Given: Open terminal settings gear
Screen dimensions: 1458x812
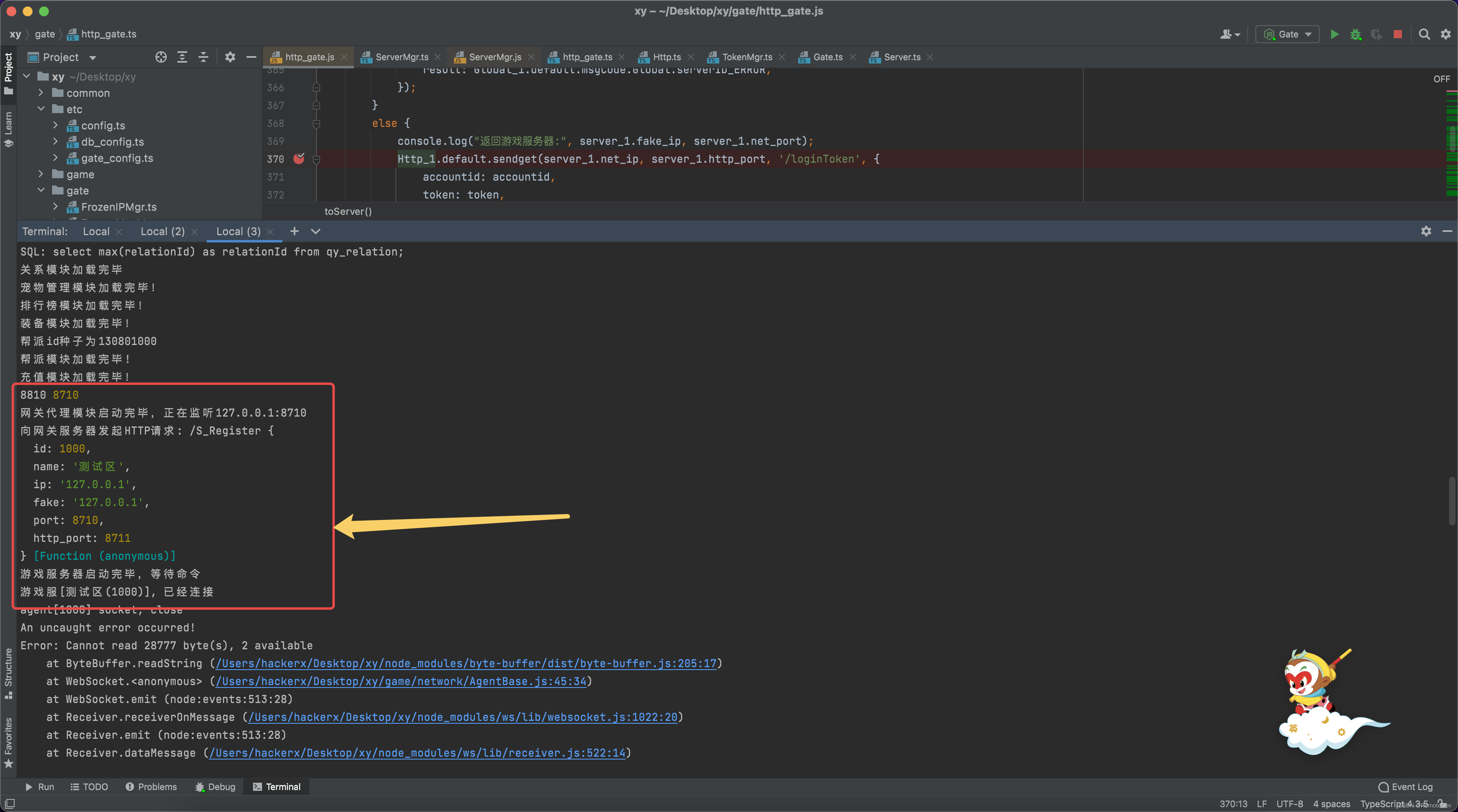Looking at the screenshot, I should coord(1426,231).
